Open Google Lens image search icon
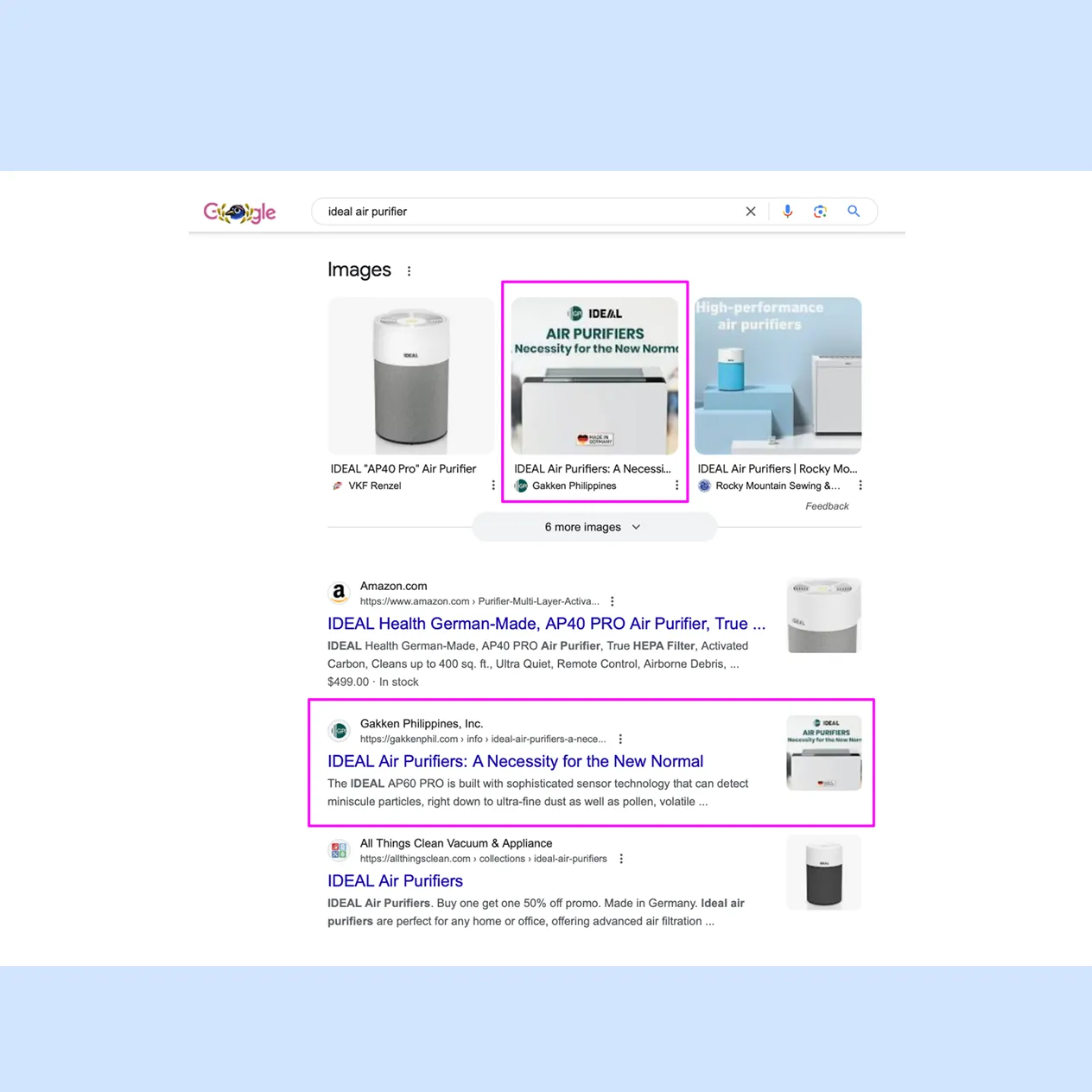The width and height of the screenshot is (1092, 1092). 820,212
